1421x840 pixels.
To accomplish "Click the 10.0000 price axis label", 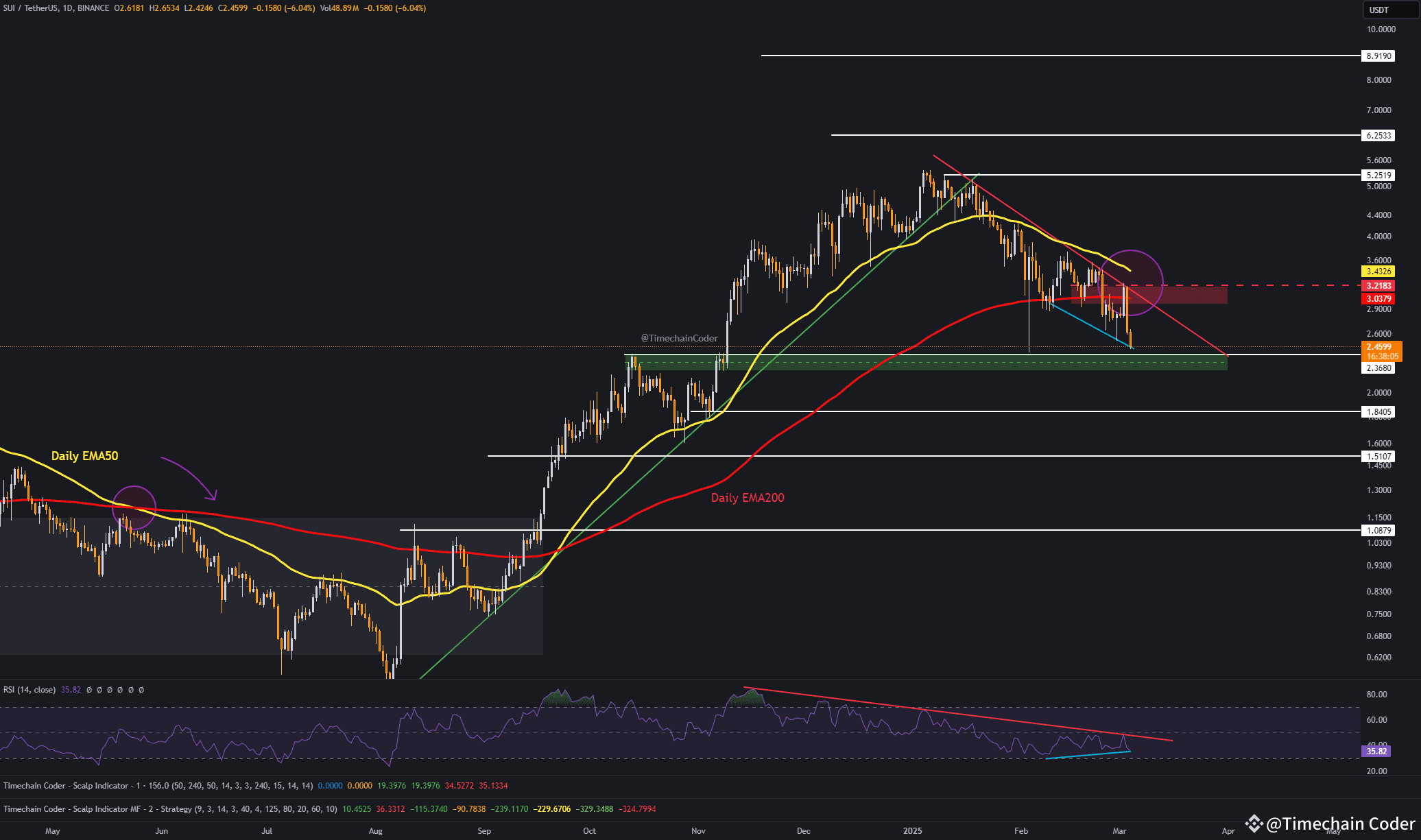I will 1381,29.
